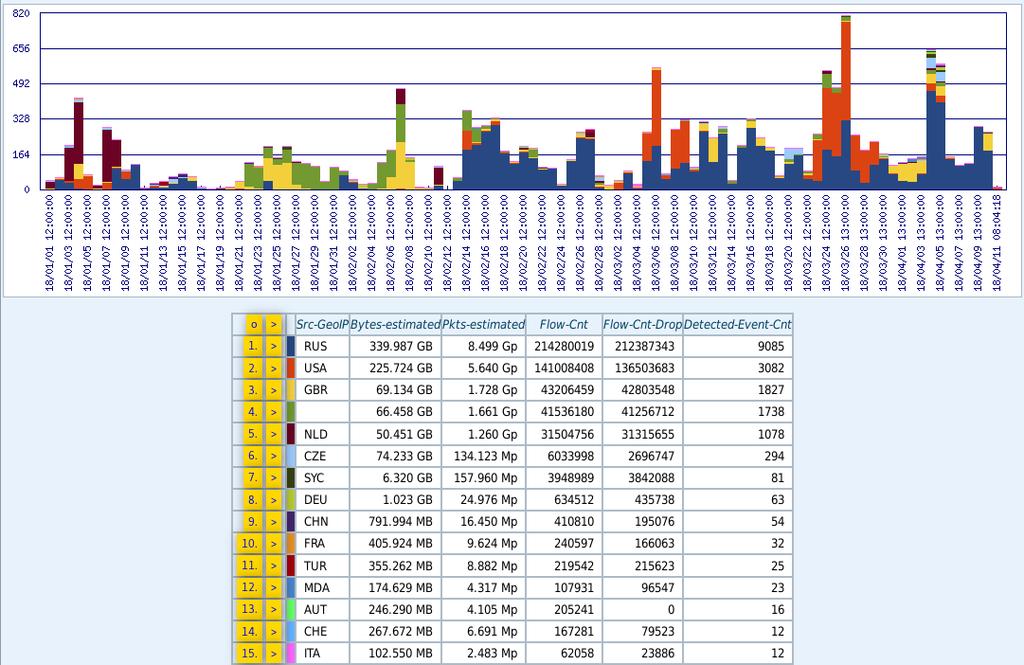The image size is (1024, 665).
Task: Sort by Pkts-estimated column header
Action: (483, 325)
